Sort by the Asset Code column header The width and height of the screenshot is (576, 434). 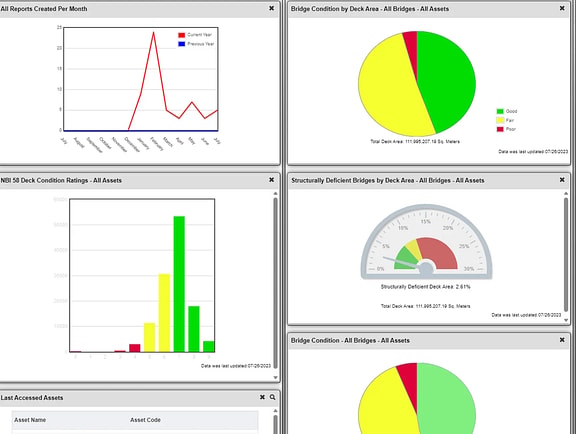click(x=145, y=420)
